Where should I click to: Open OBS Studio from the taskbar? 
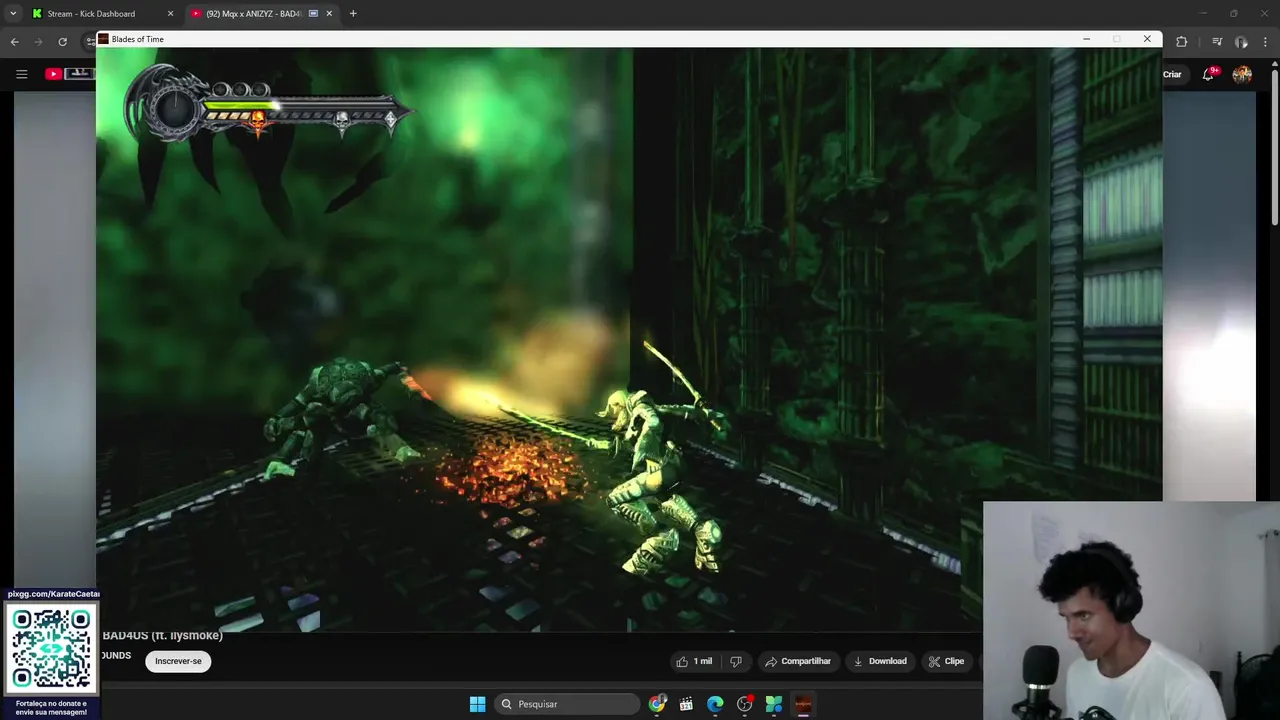click(x=744, y=704)
